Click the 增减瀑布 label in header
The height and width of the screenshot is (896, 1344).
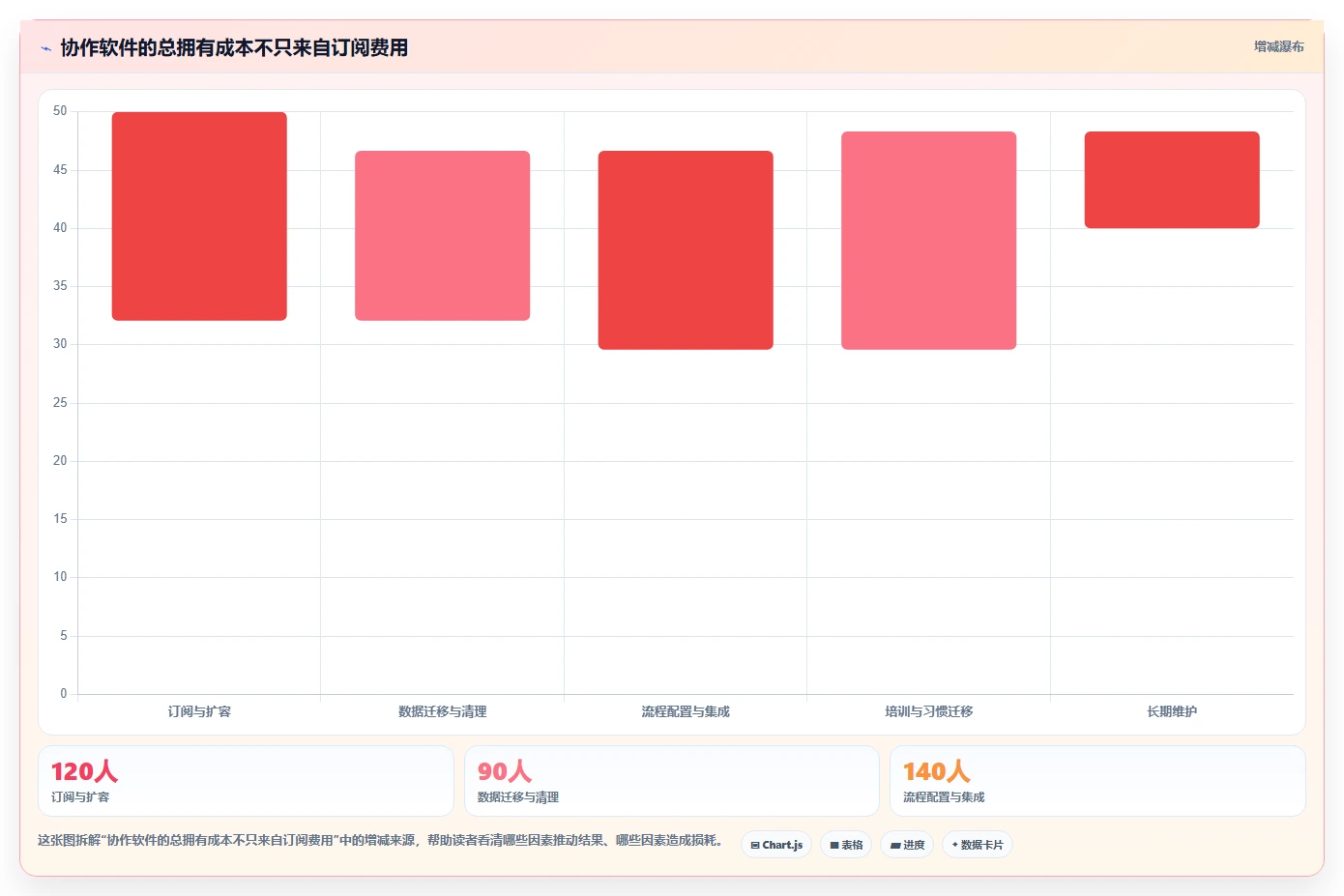coord(1278,46)
